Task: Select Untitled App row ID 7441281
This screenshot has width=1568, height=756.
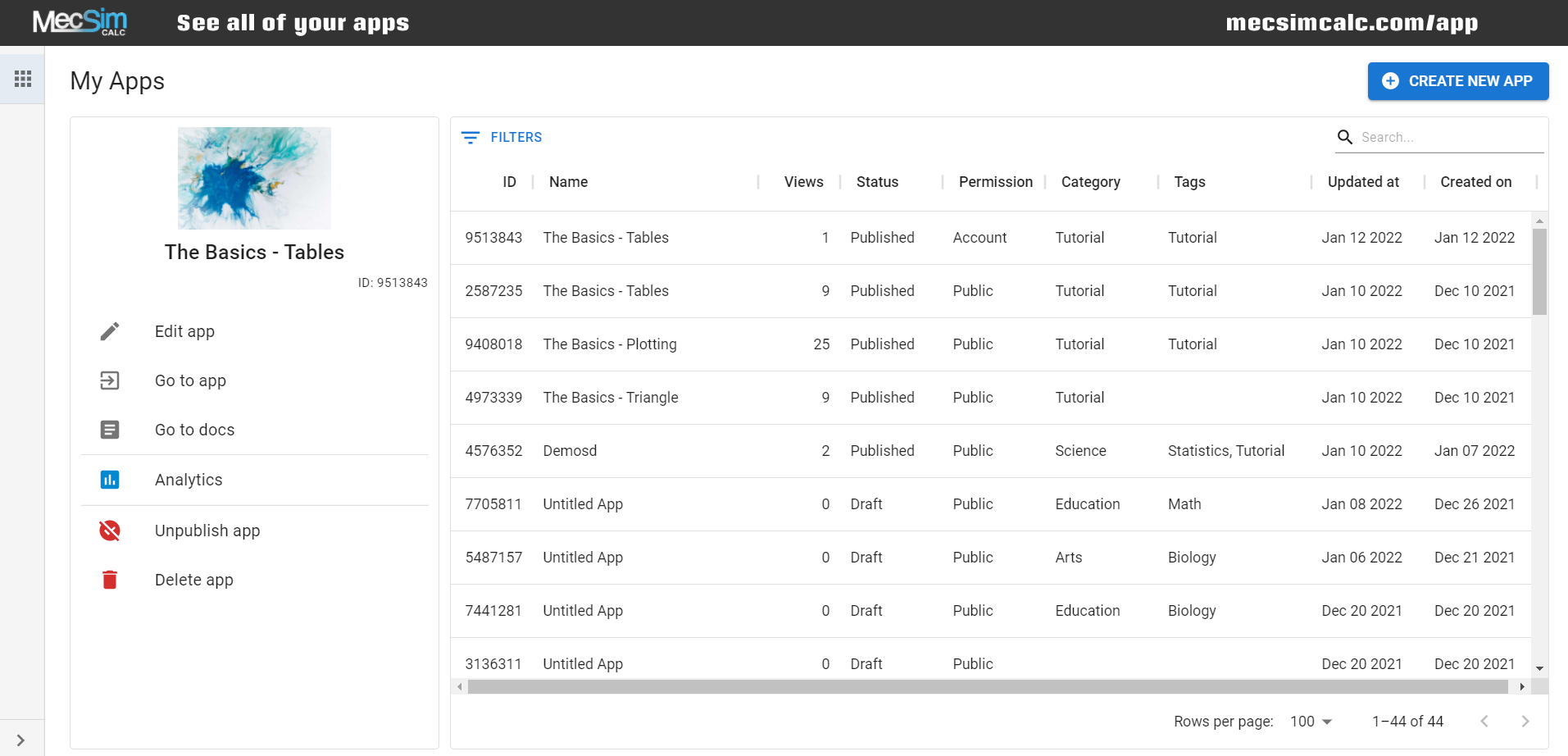Action: pyautogui.click(x=990, y=611)
